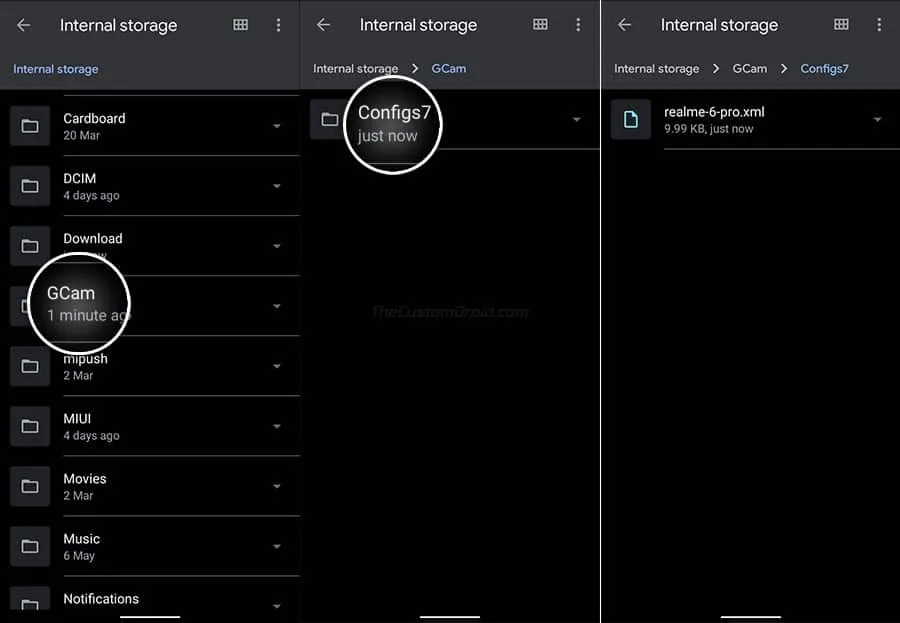Open the overflow menu in the third panel
The image size is (900, 623).
(x=879, y=25)
